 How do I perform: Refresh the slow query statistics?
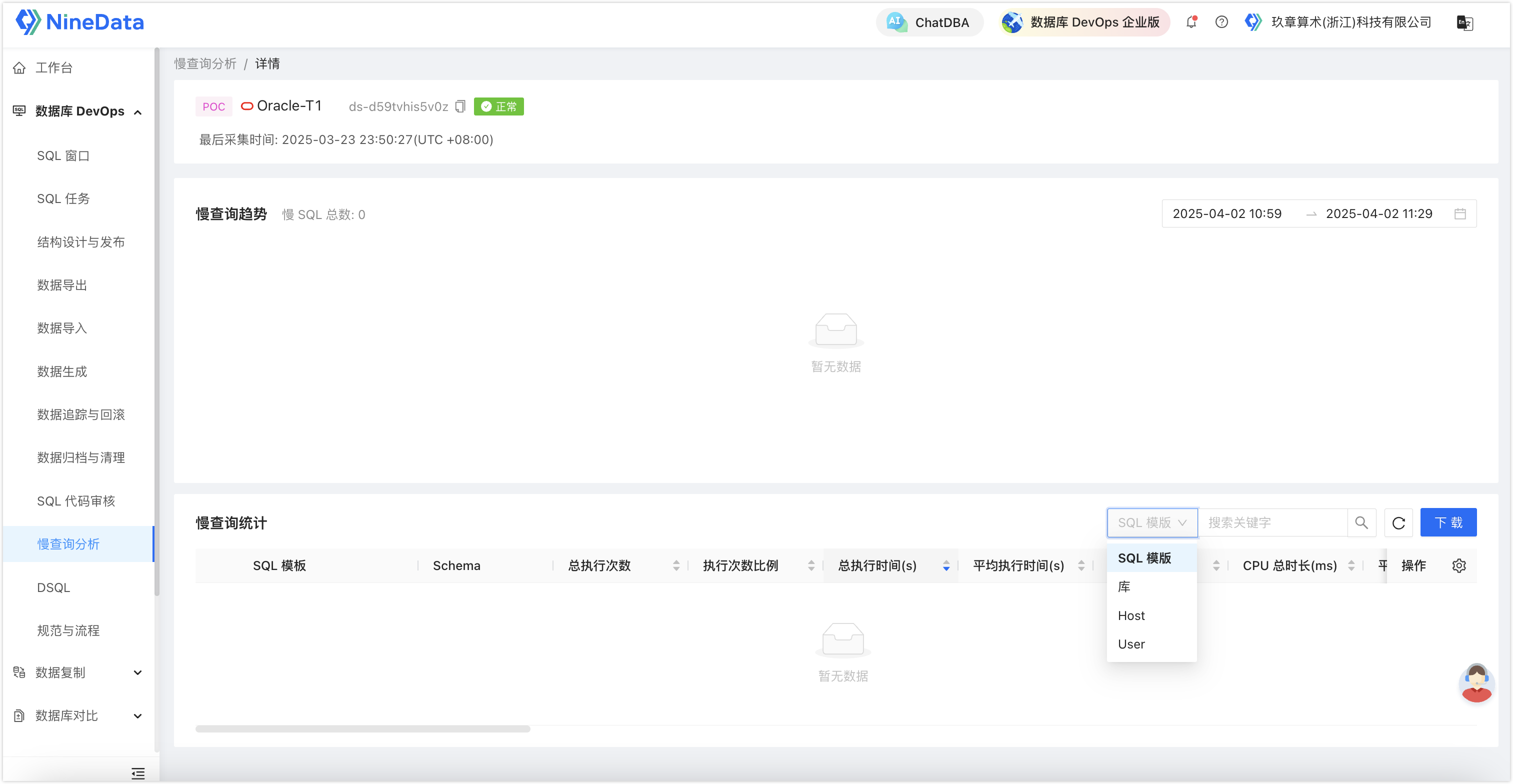coord(1398,522)
